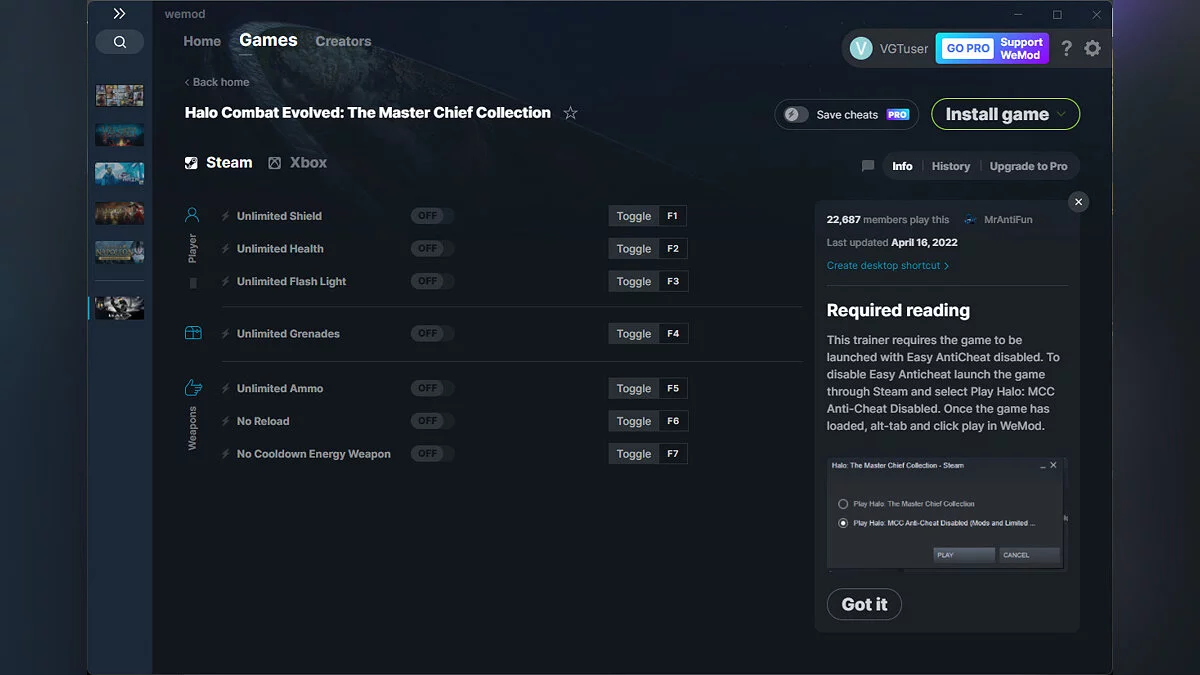Close the info panel with X
1200x675 pixels.
pyautogui.click(x=1078, y=202)
